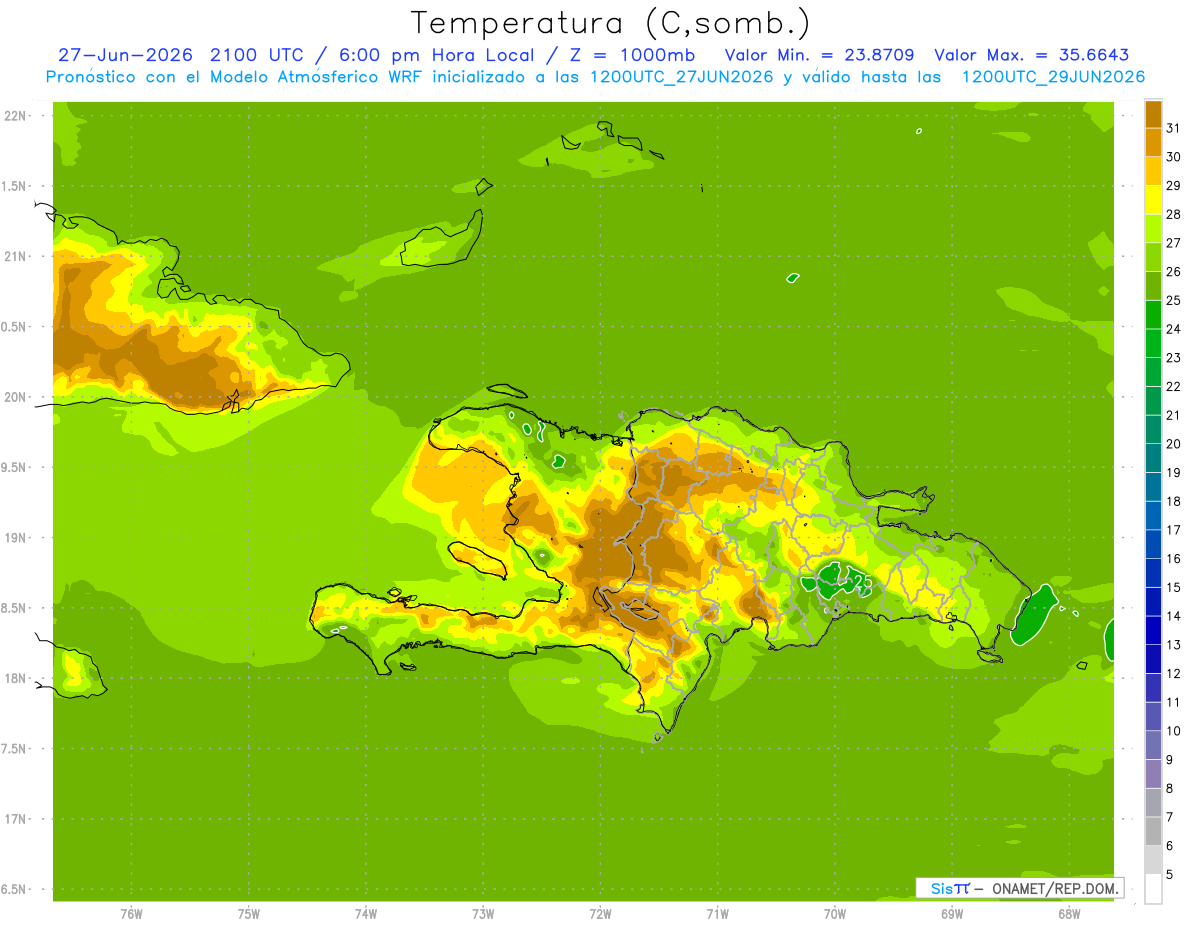The height and width of the screenshot is (927, 1200).
Task: Click "6:00 pm Hora Local" in header
Action: click(436, 55)
